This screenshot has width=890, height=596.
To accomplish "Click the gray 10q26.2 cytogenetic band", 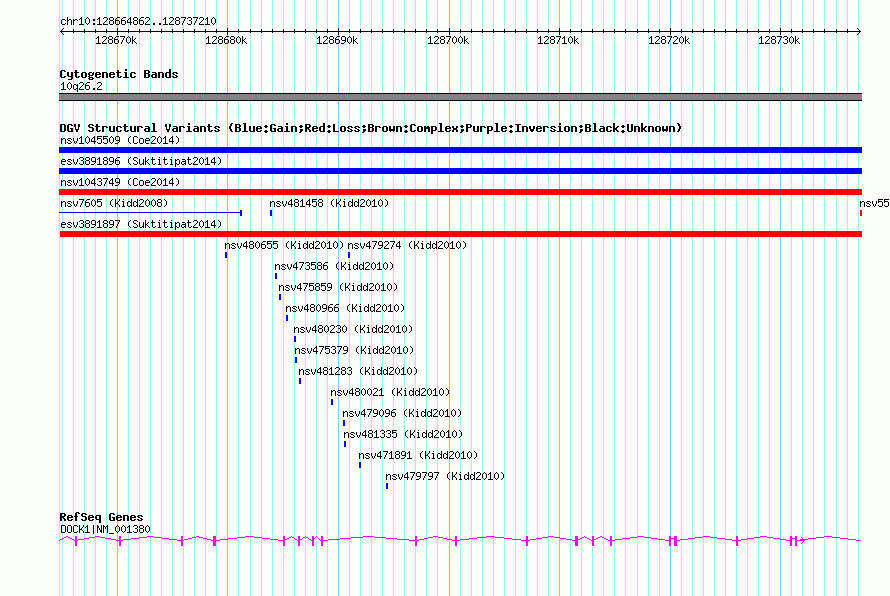I will (460, 97).
